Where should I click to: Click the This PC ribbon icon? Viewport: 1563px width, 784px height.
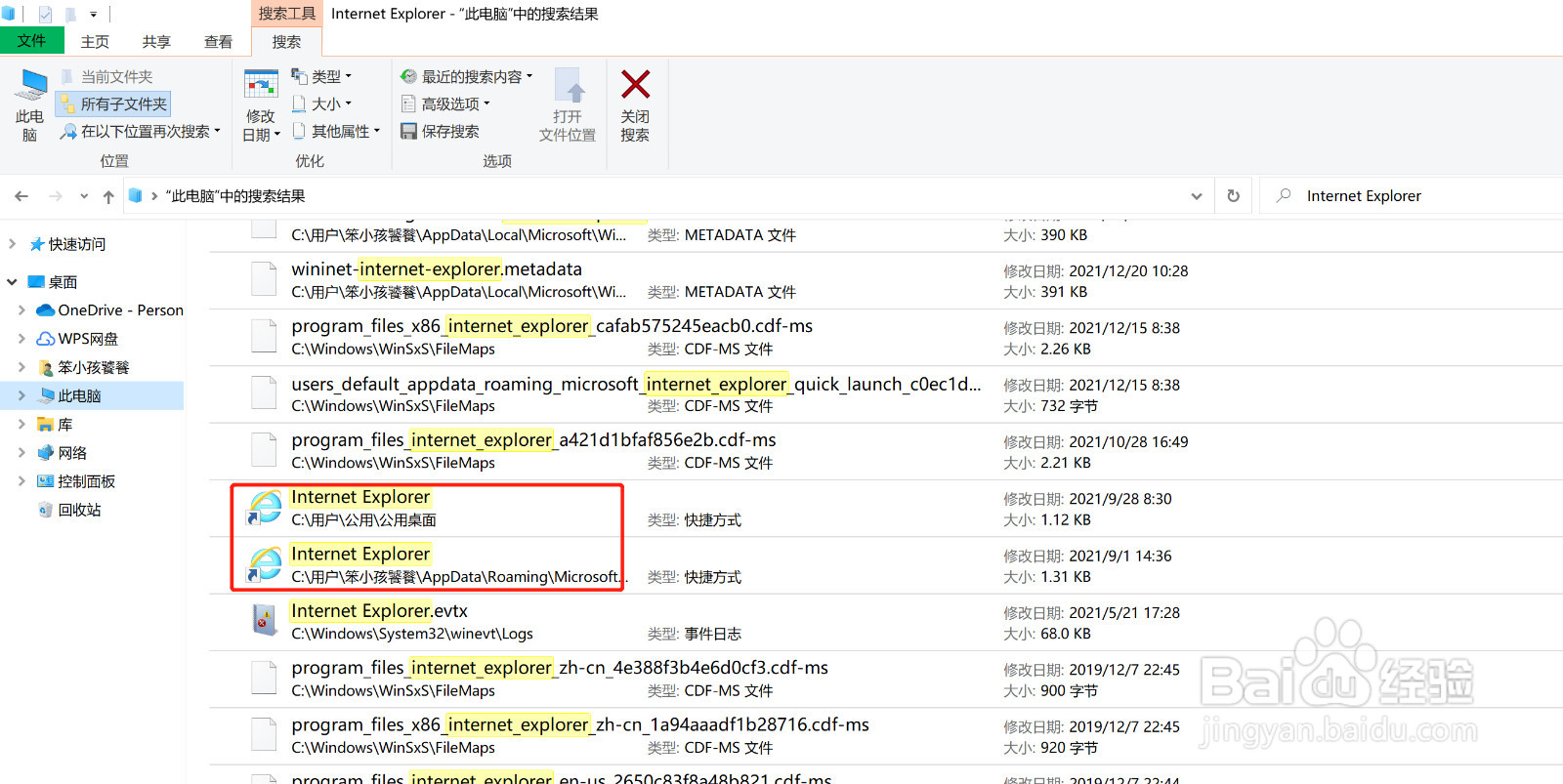click(30, 105)
